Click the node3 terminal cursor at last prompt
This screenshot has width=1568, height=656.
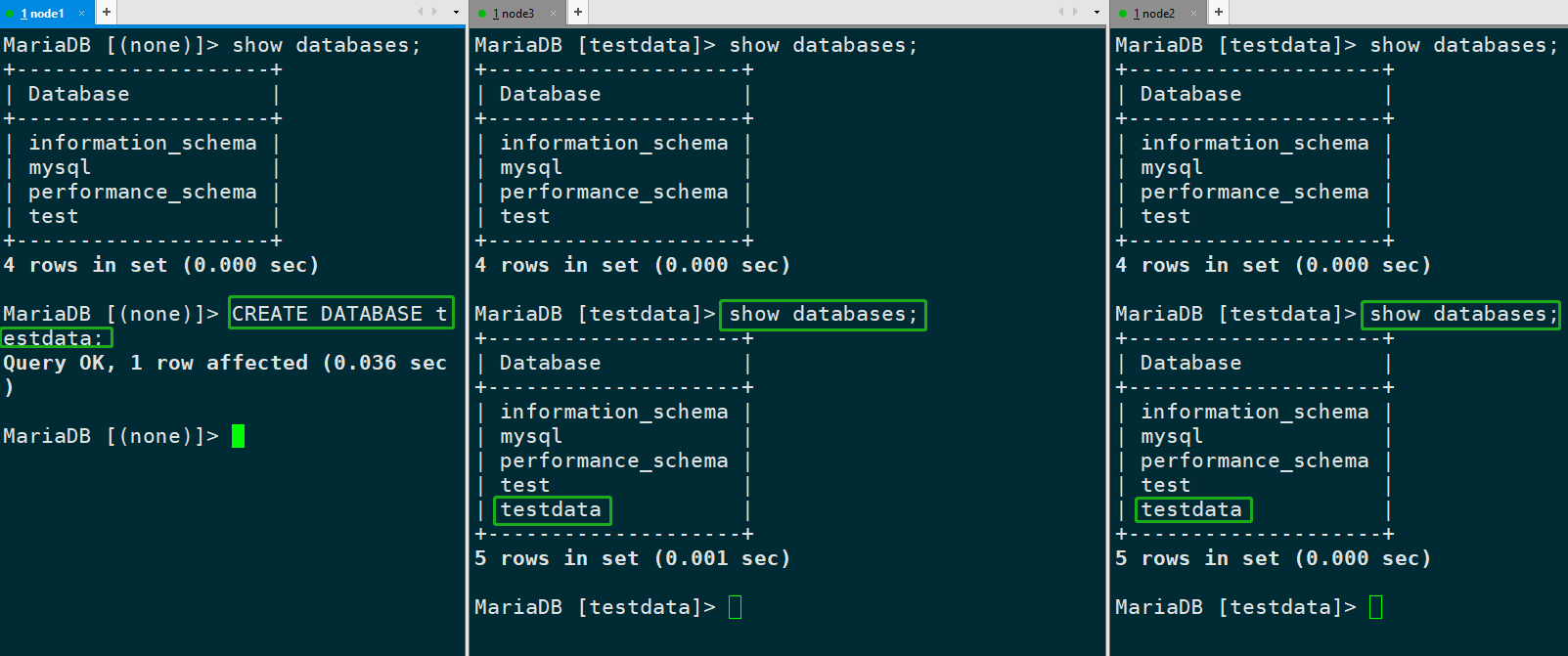[x=736, y=607]
